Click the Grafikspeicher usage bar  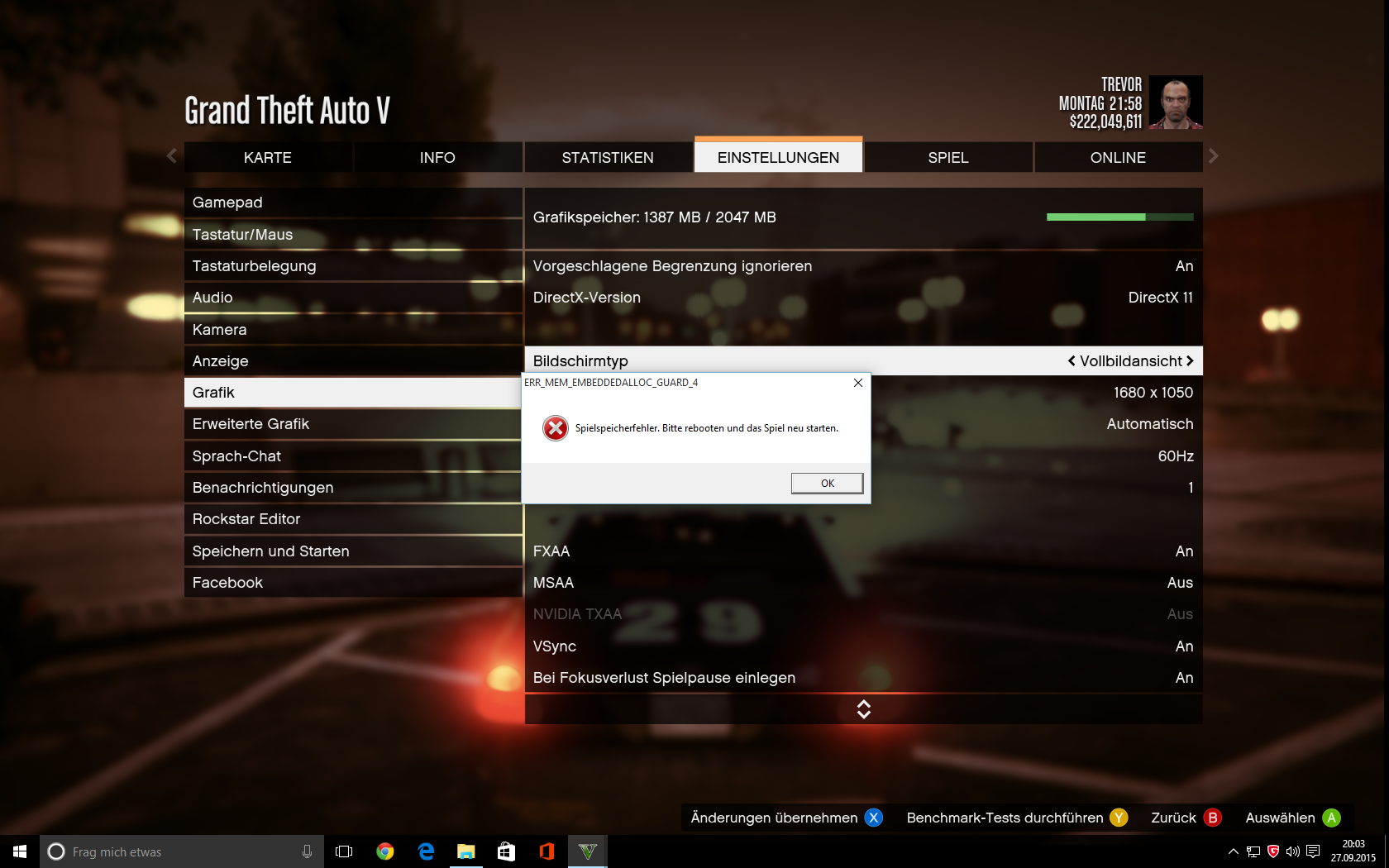[1120, 217]
